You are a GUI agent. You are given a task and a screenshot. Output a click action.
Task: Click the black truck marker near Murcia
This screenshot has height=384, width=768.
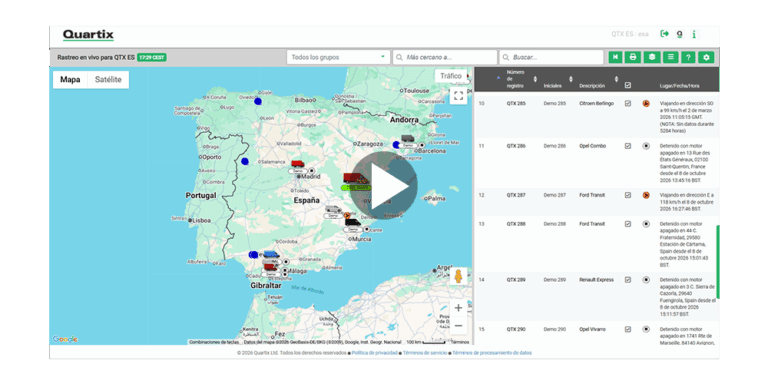coord(353,222)
